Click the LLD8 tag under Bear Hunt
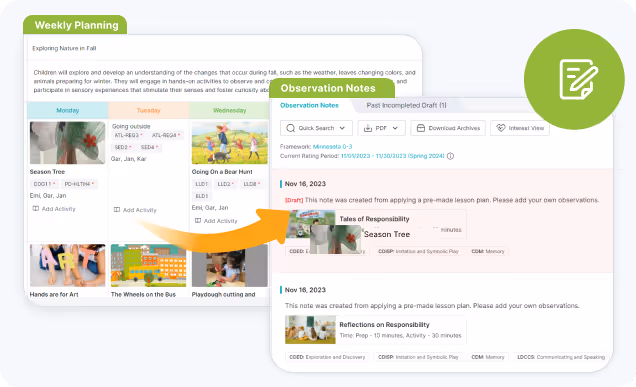636x387 pixels. pos(251,184)
